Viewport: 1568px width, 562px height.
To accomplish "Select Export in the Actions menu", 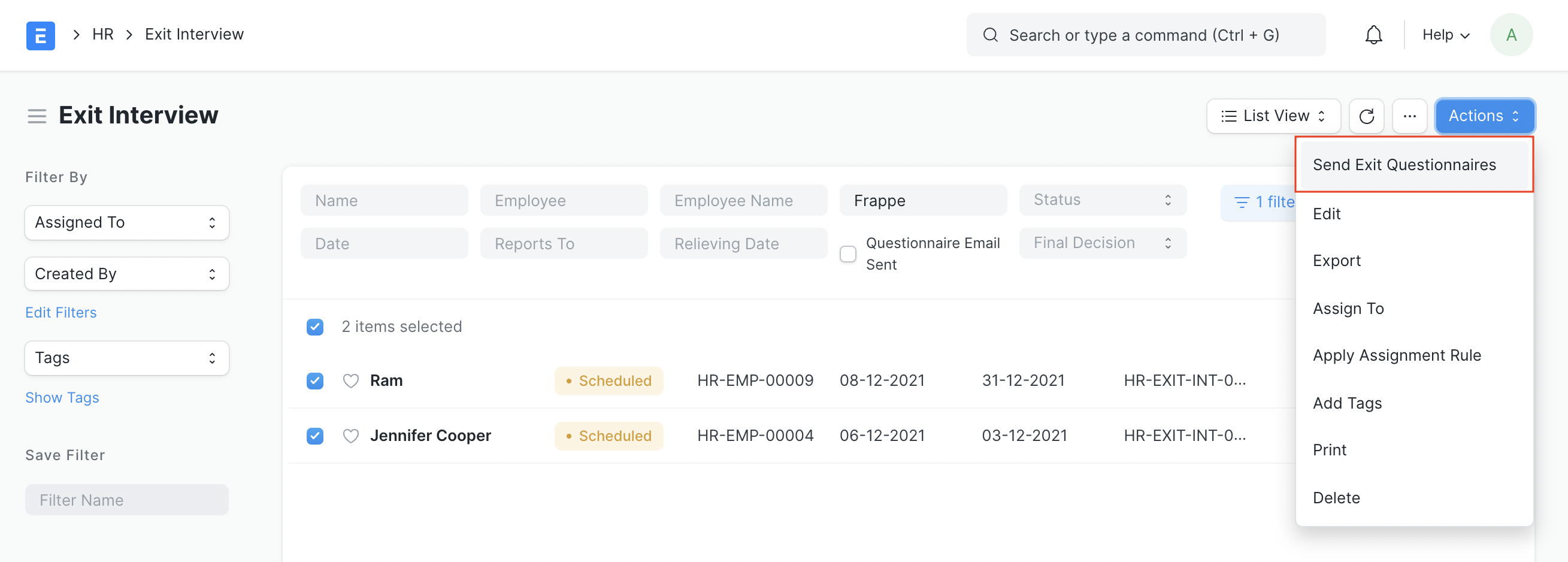I will pyautogui.click(x=1337, y=261).
